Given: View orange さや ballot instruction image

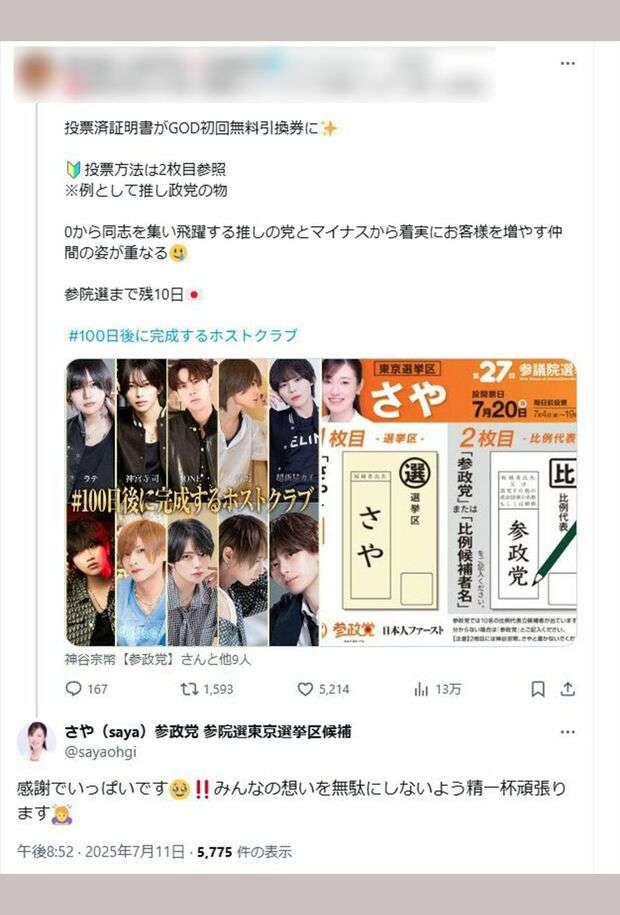Looking at the screenshot, I should point(449,502).
